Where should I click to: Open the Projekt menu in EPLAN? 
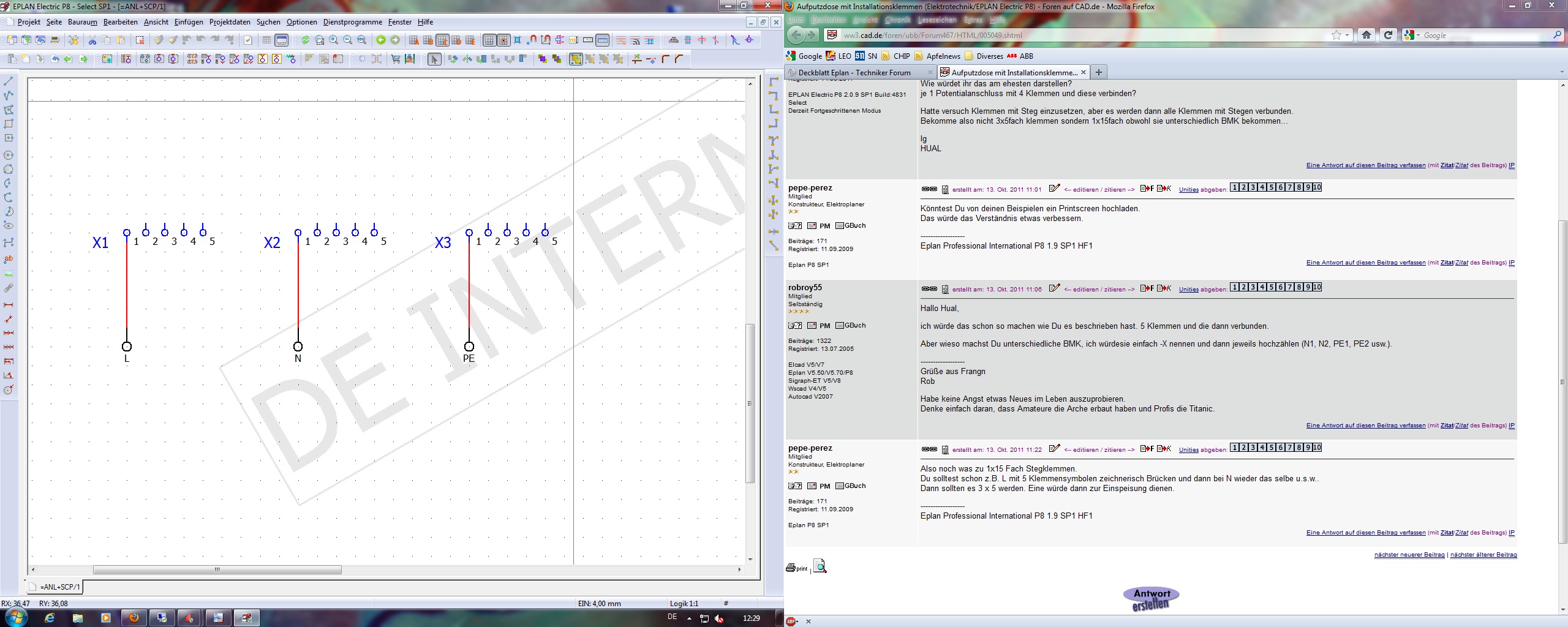[29, 22]
